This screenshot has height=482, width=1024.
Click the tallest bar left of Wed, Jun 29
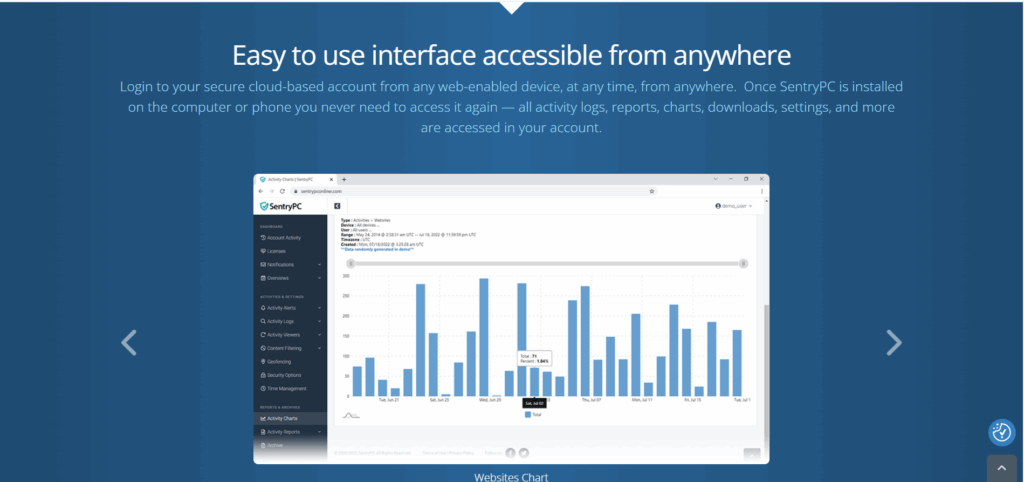tap(484, 337)
